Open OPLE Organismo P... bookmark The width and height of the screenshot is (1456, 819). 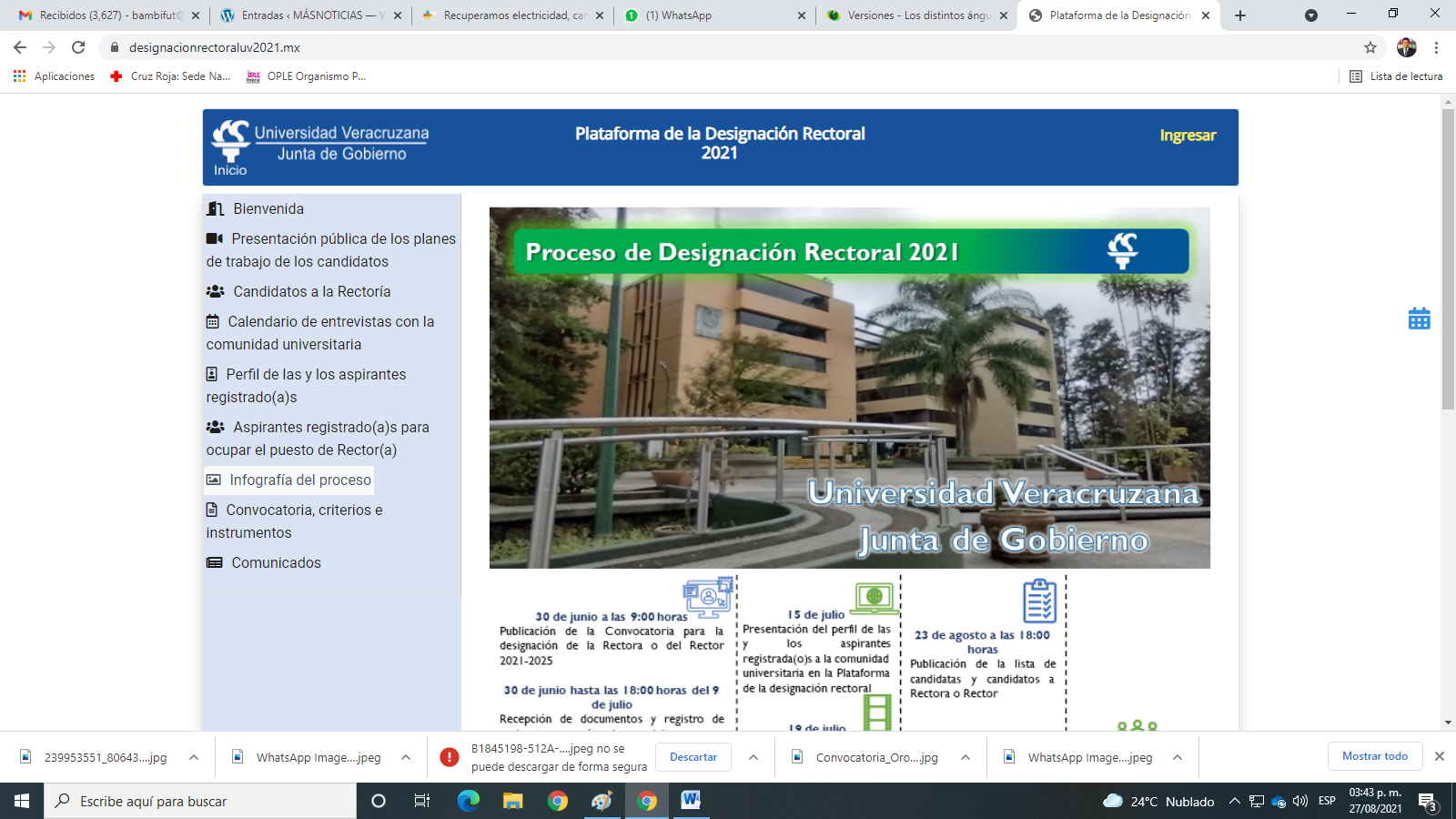coord(307,76)
